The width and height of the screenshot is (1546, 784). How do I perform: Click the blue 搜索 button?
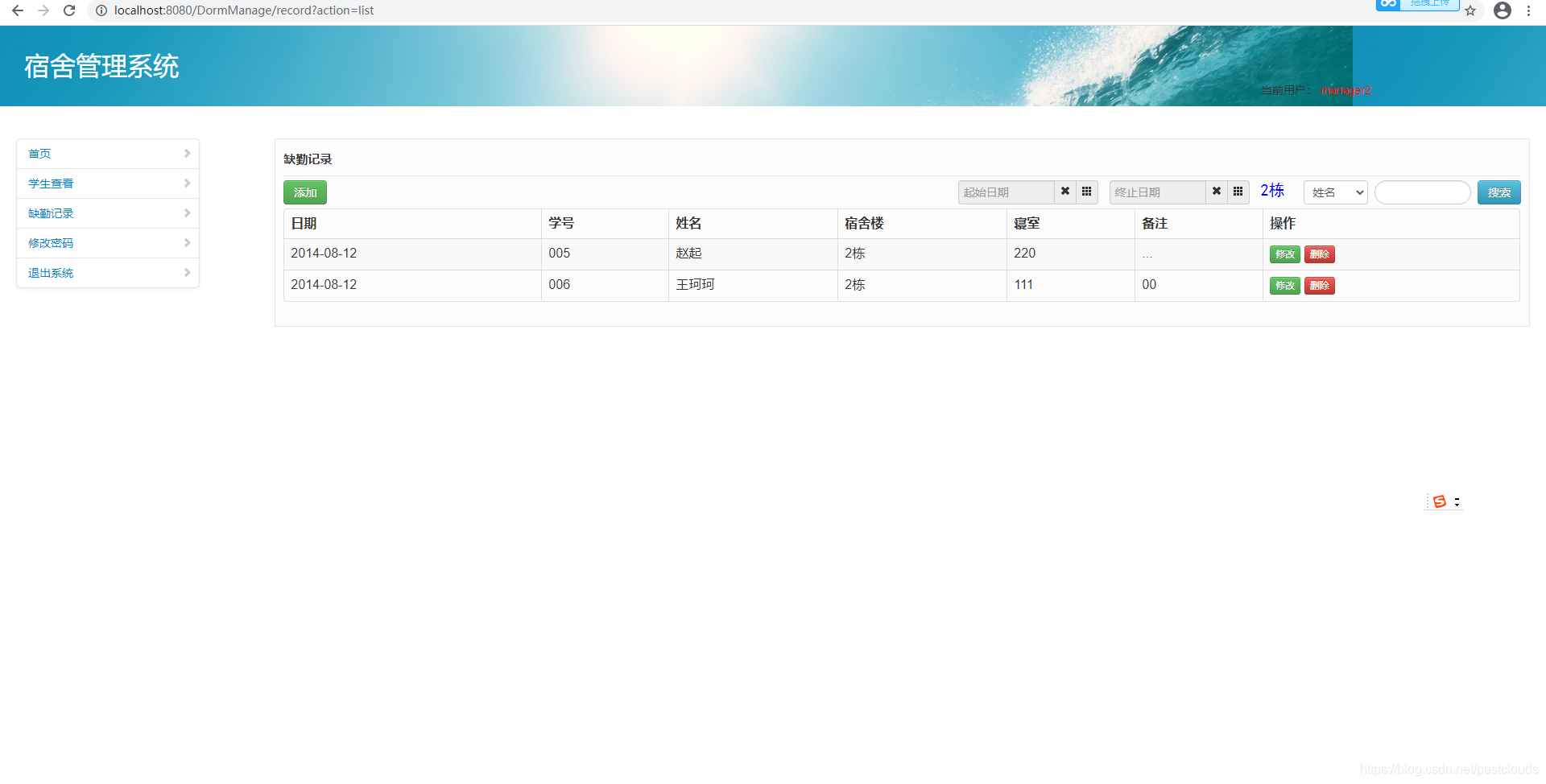[1499, 192]
